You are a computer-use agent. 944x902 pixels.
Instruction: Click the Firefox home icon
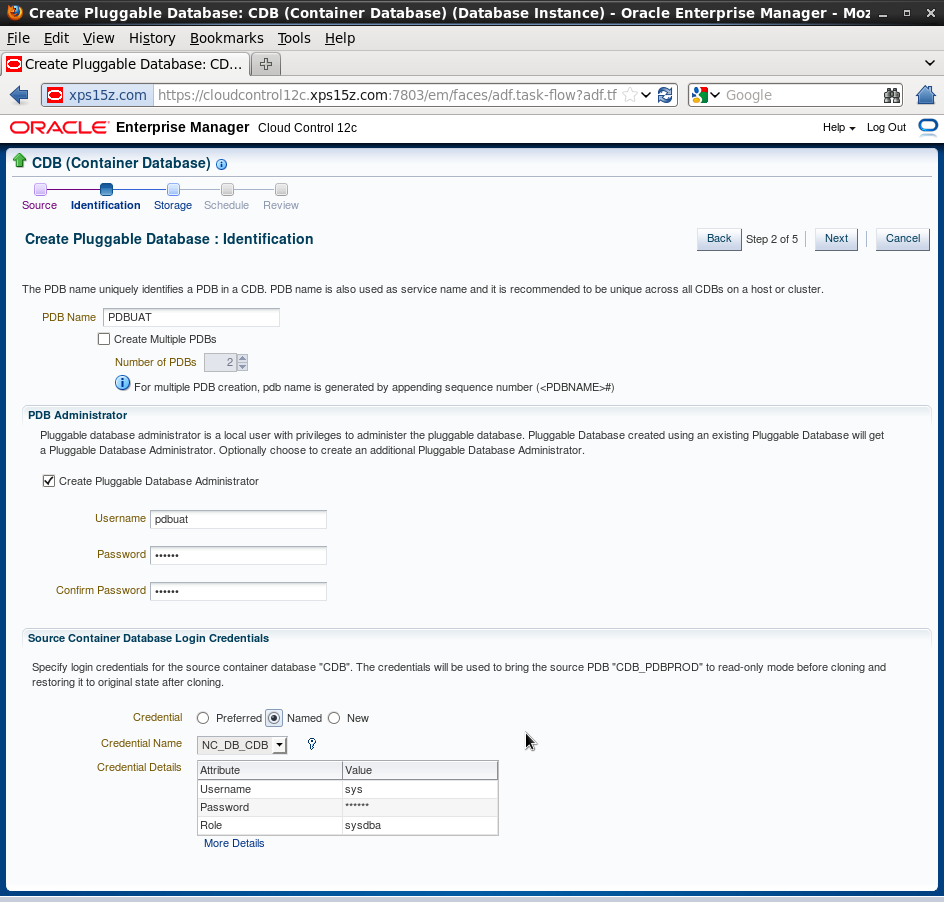(925, 95)
